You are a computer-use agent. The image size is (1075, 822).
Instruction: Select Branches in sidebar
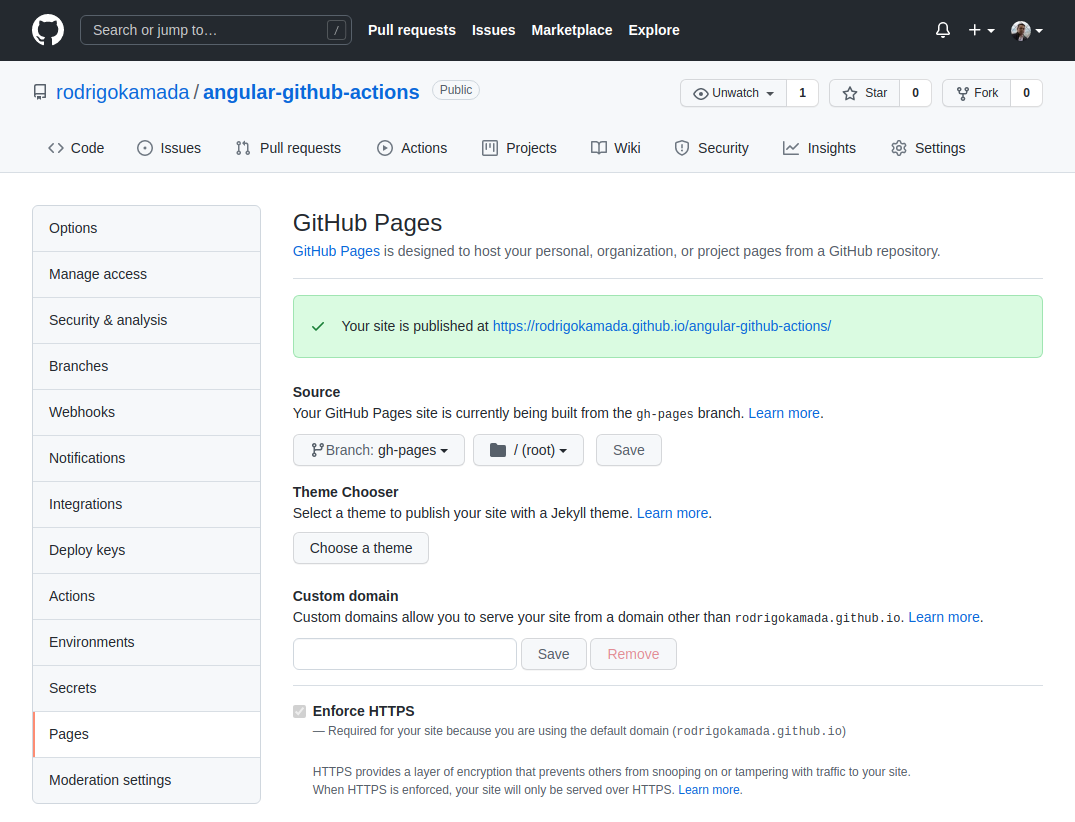[147, 366]
